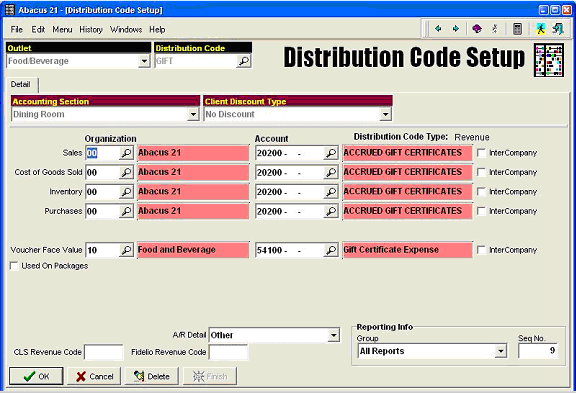This screenshot has width=576, height=393.
Task: Open Sales account lookup magnifier
Action: coord(331,153)
